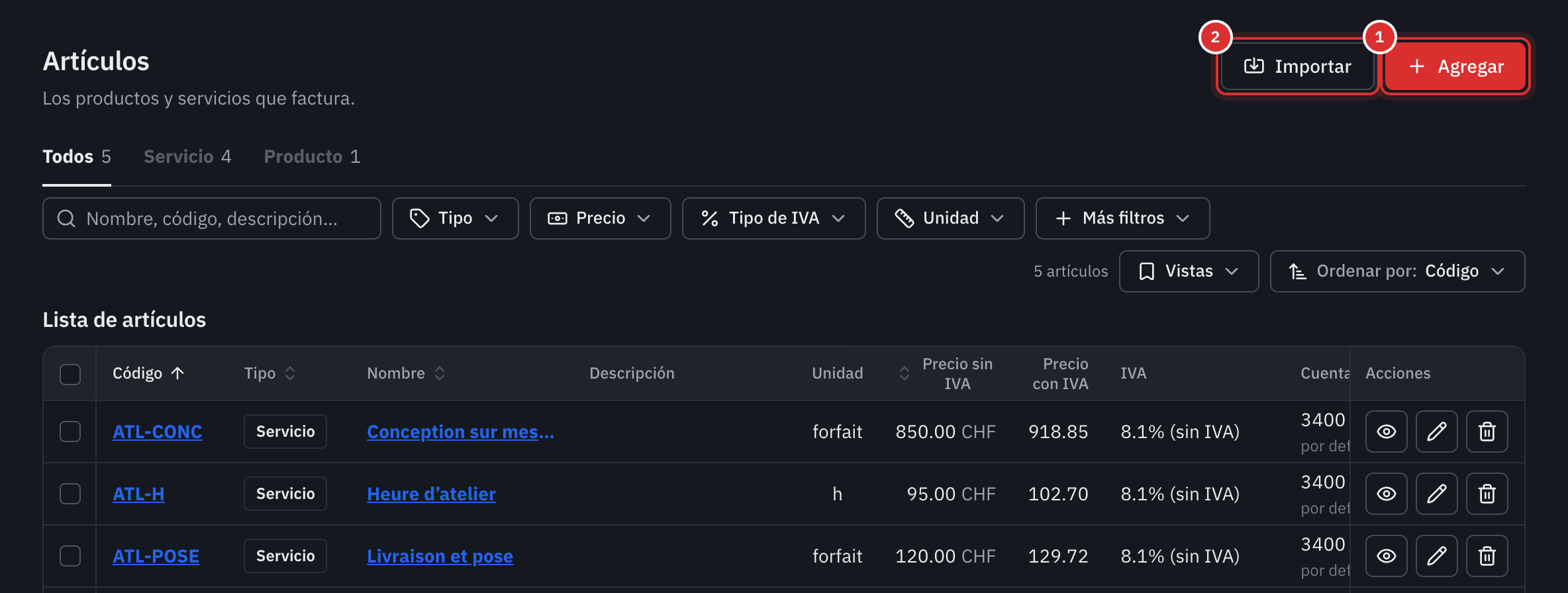Delete the ATL-H article with the trash icon

(1487, 494)
